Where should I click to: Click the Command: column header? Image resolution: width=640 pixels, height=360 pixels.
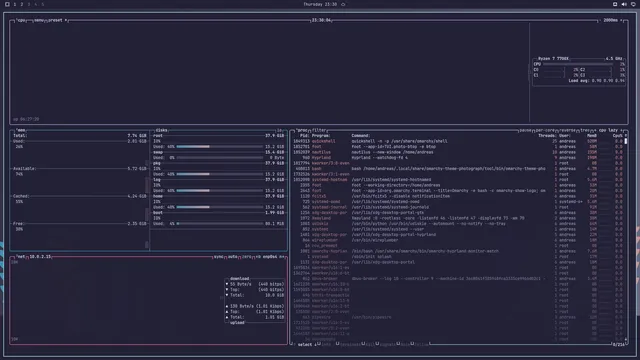[x=360, y=136]
